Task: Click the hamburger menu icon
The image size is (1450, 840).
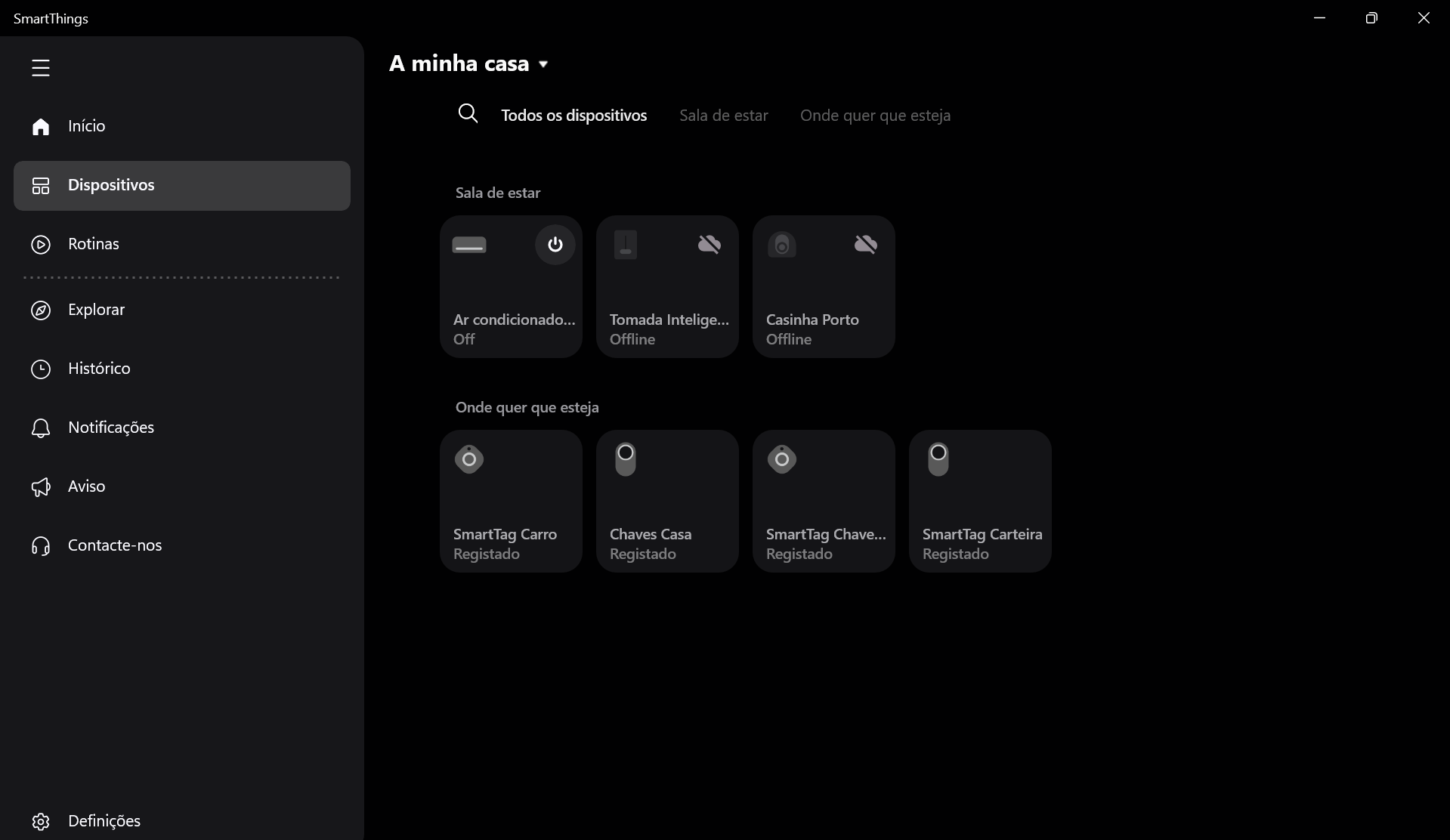Action: pyautogui.click(x=41, y=68)
